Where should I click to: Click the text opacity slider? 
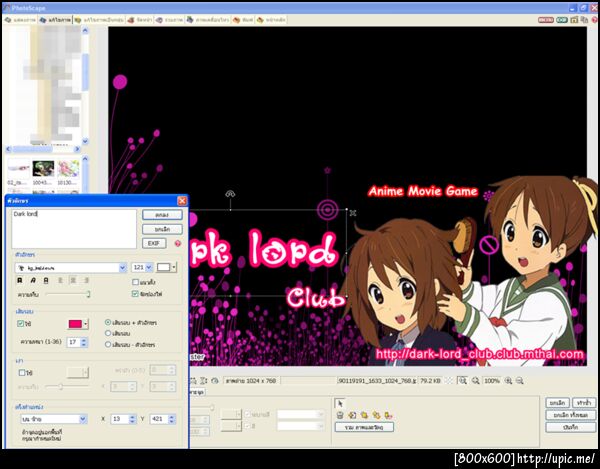click(x=67, y=294)
